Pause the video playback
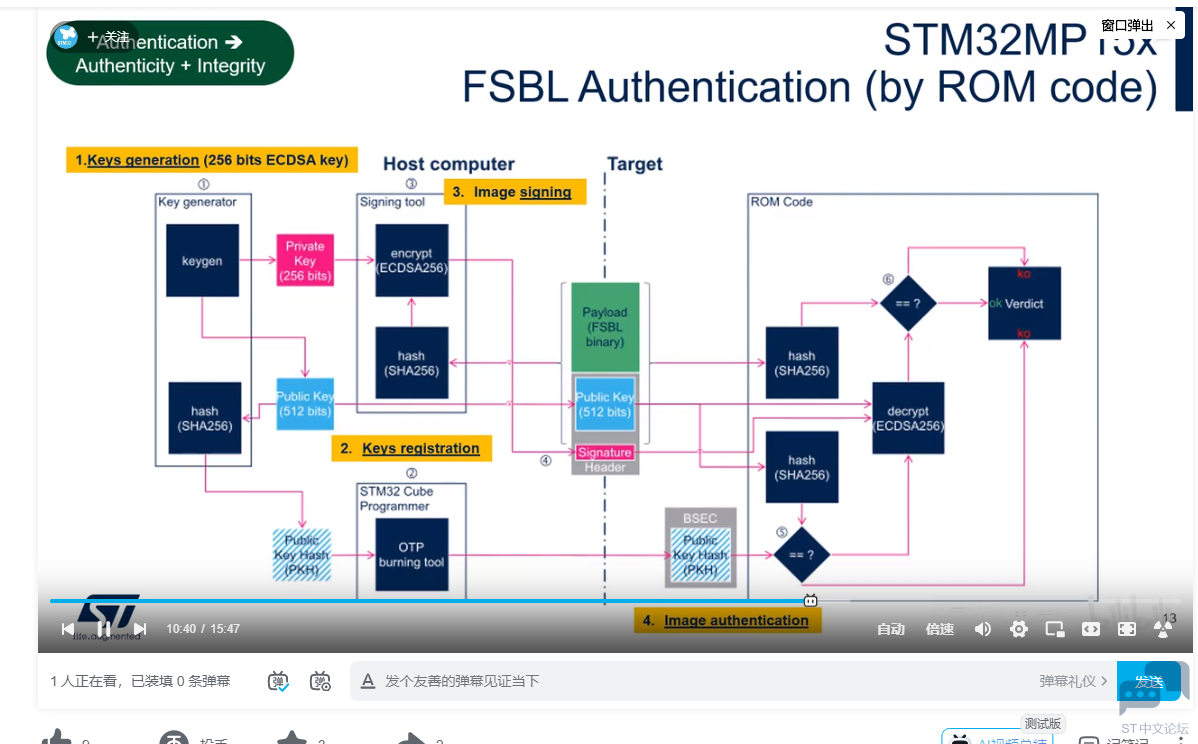 [x=104, y=629]
